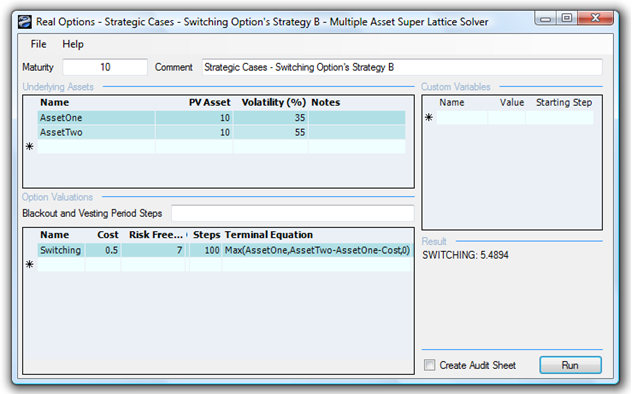The width and height of the screenshot is (632, 394).
Task: Click the Volatility (%) column header
Action: pyautogui.click(x=274, y=102)
